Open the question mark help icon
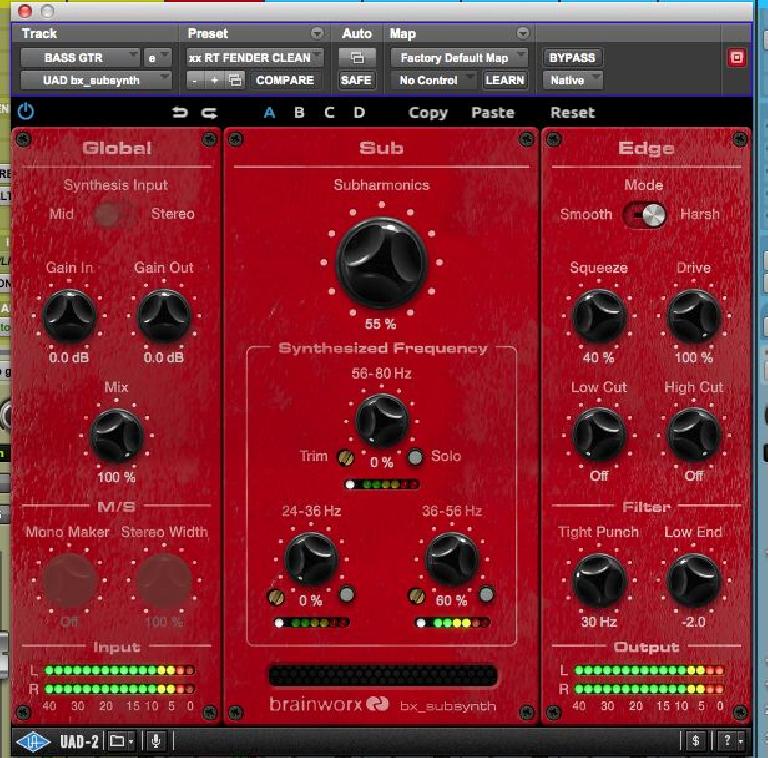The width and height of the screenshot is (768, 758). (728, 741)
